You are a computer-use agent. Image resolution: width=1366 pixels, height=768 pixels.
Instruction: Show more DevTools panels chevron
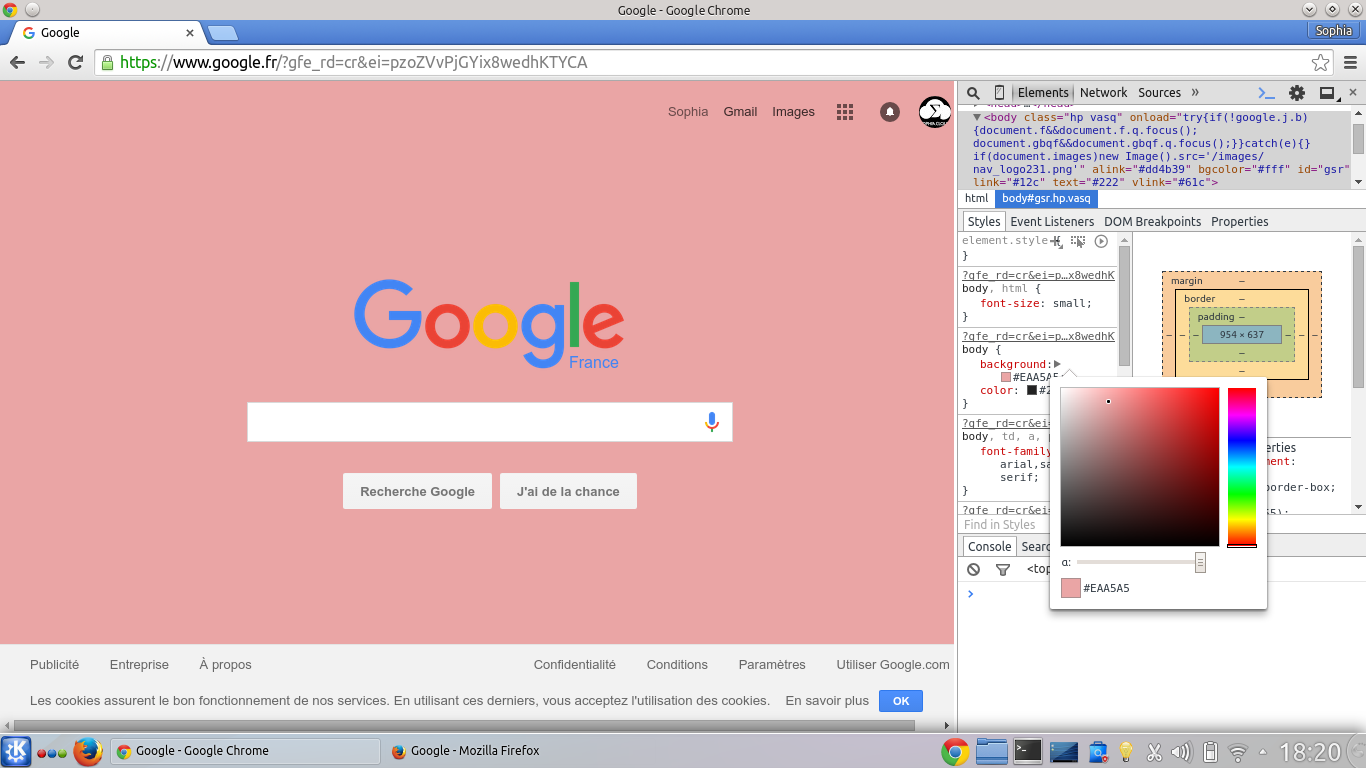tap(1194, 92)
